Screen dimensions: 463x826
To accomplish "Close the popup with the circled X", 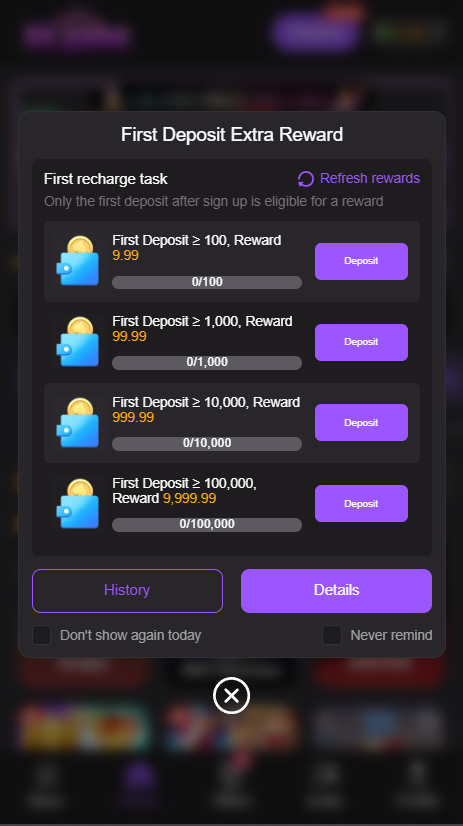I will (231, 696).
